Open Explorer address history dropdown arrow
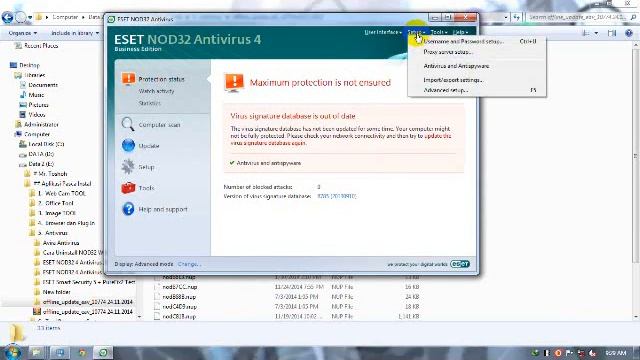This screenshot has height=360, width=640. tap(506, 17)
